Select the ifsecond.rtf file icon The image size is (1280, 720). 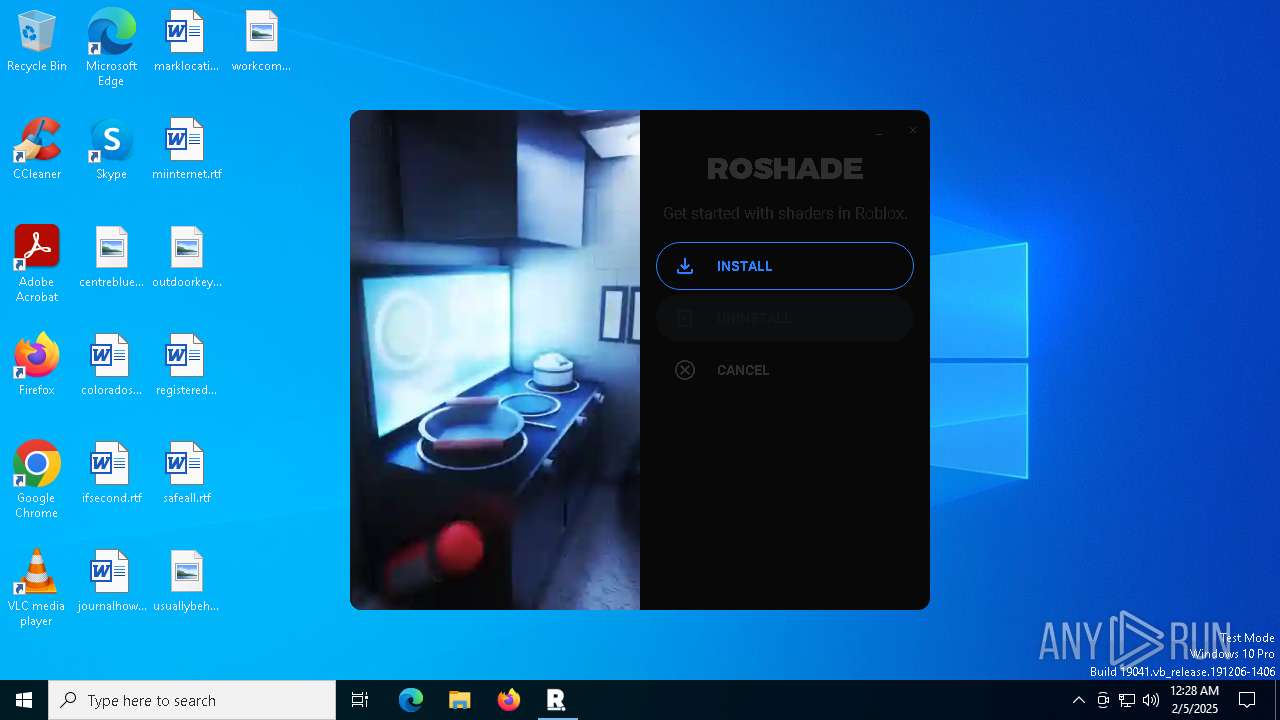[111, 474]
